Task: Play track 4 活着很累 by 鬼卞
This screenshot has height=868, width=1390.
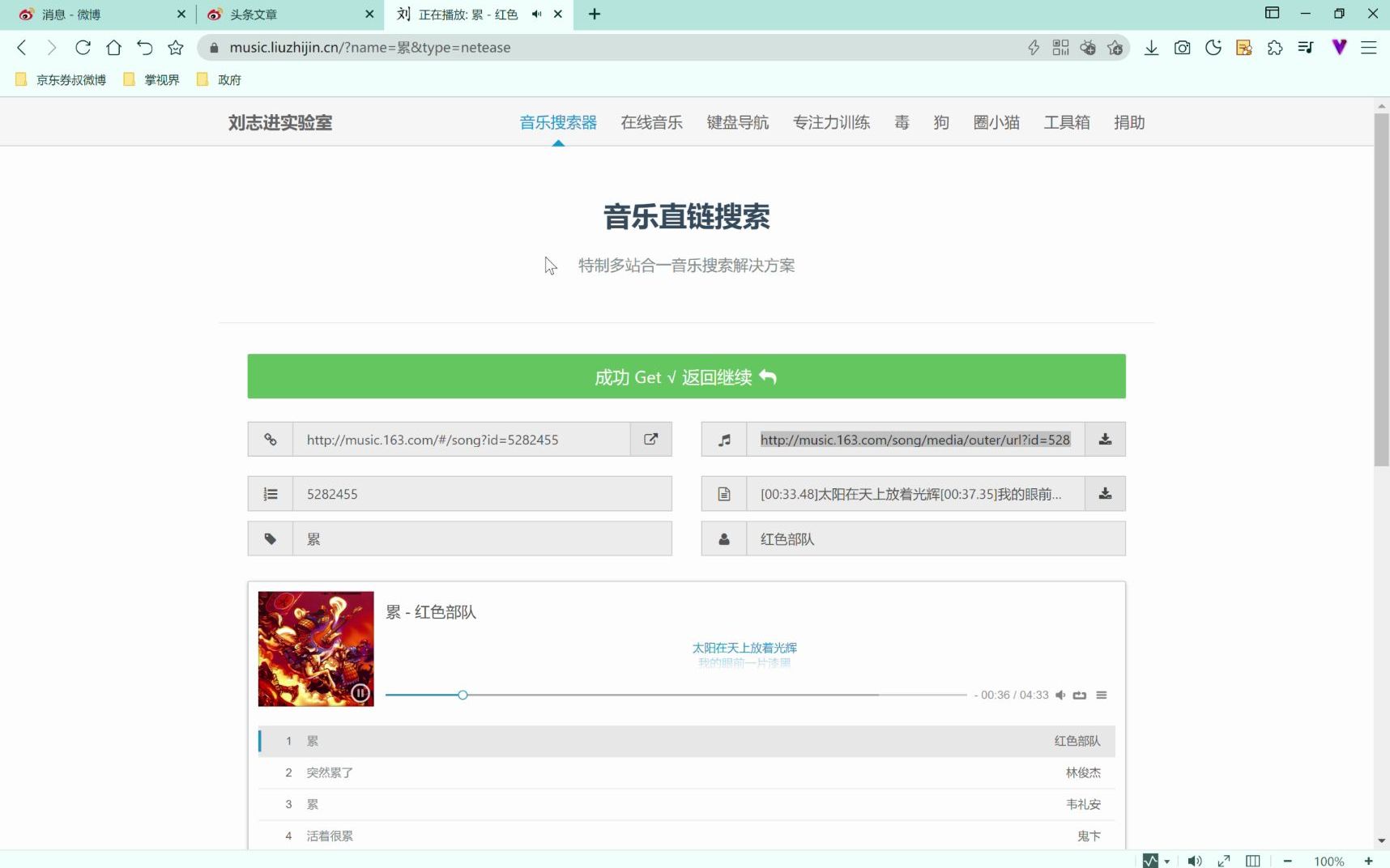Action: tap(686, 836)
